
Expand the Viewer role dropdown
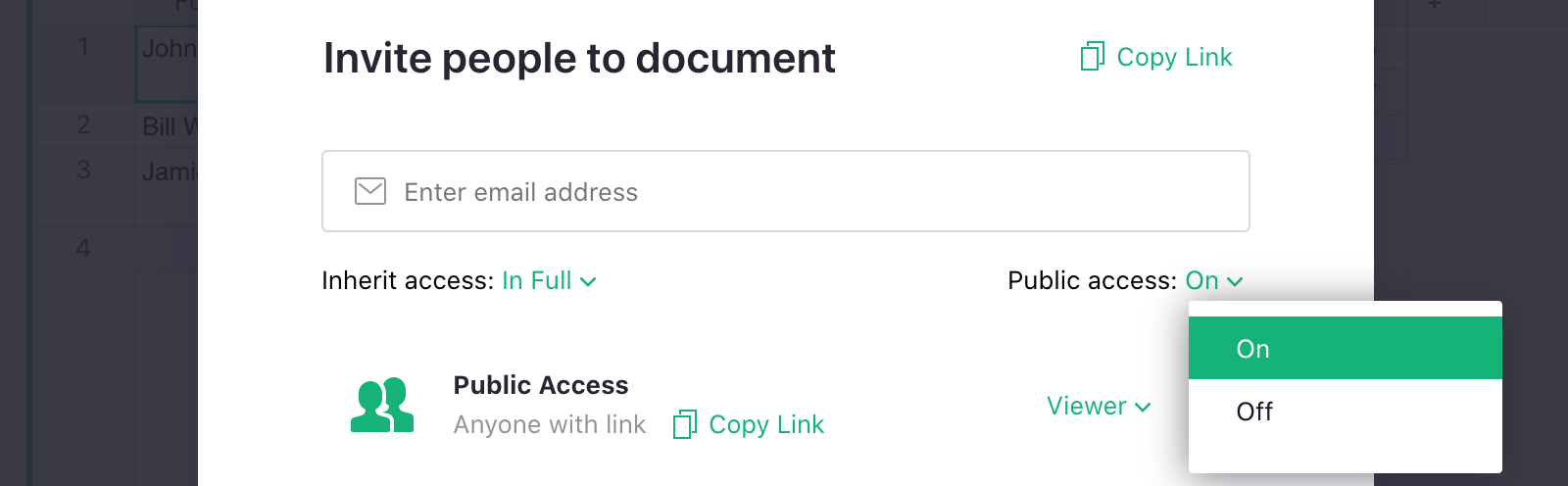pyautogui.click(x=1098, y=406)
